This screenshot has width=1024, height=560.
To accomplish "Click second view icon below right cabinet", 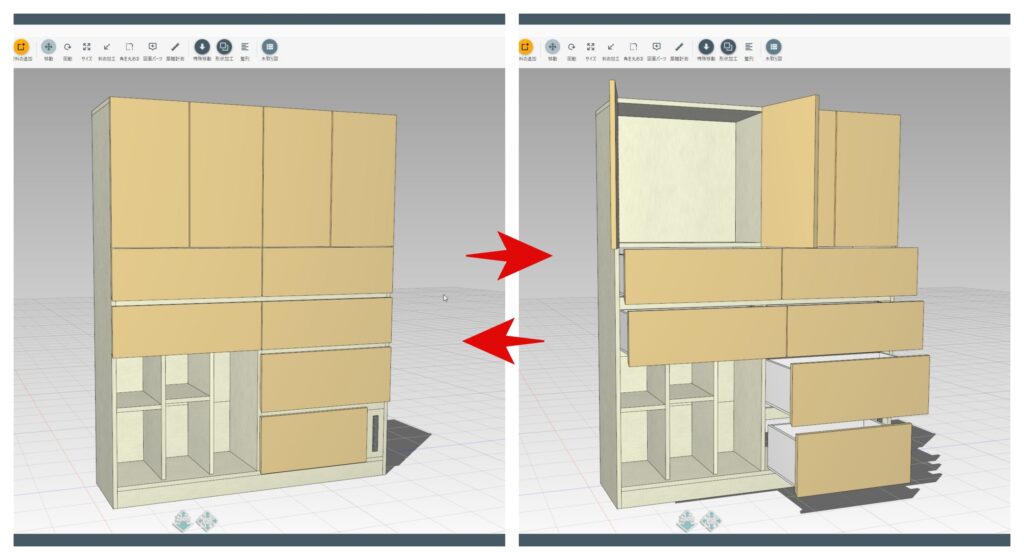I will [710, 520].
